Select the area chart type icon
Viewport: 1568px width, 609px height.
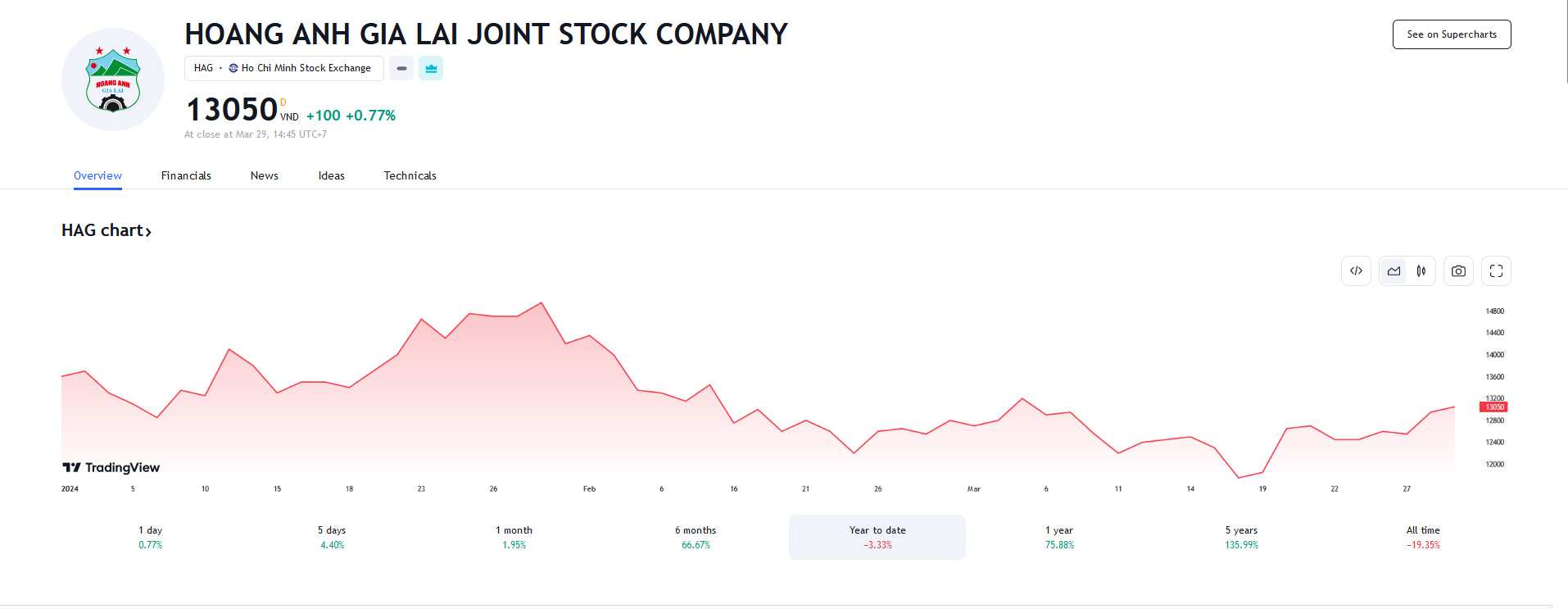click(x=1393, y=270)
